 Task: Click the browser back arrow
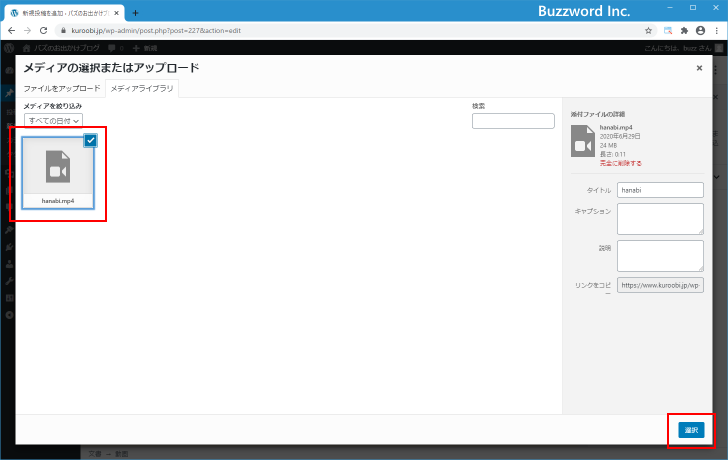(11, 31)
